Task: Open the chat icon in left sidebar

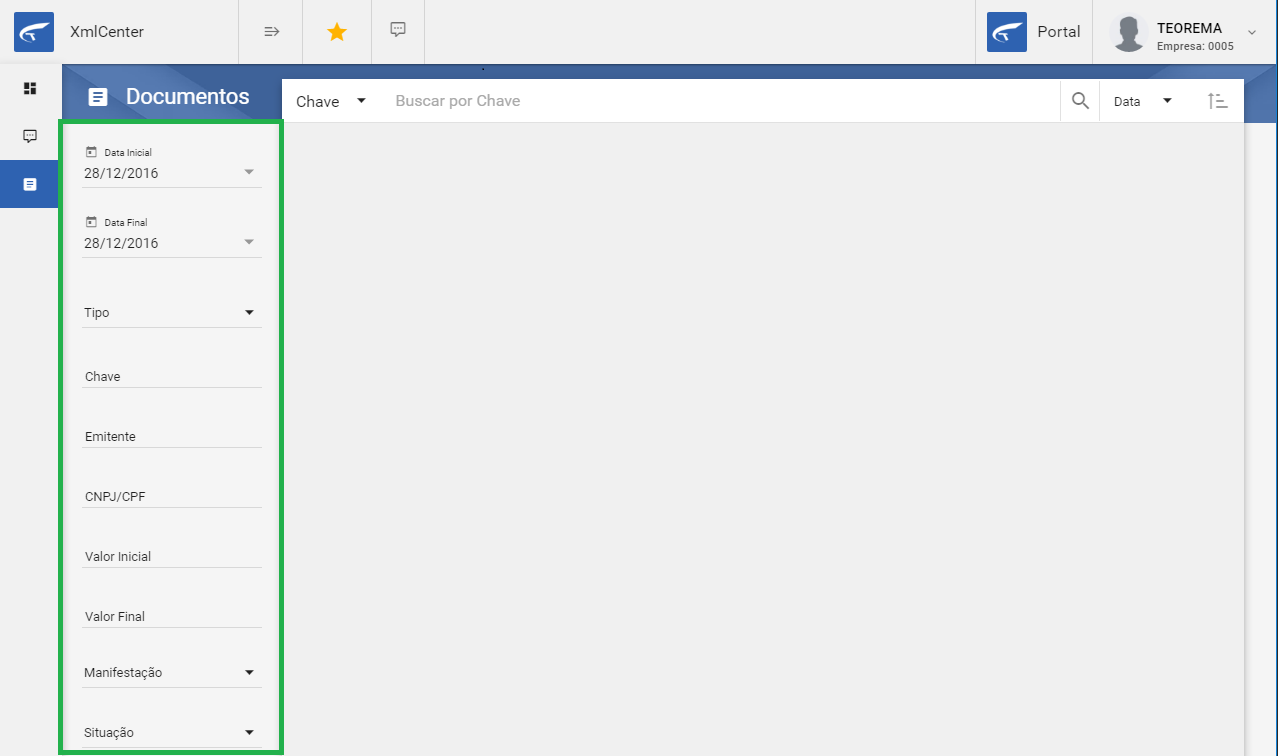Action: point(30,136)
